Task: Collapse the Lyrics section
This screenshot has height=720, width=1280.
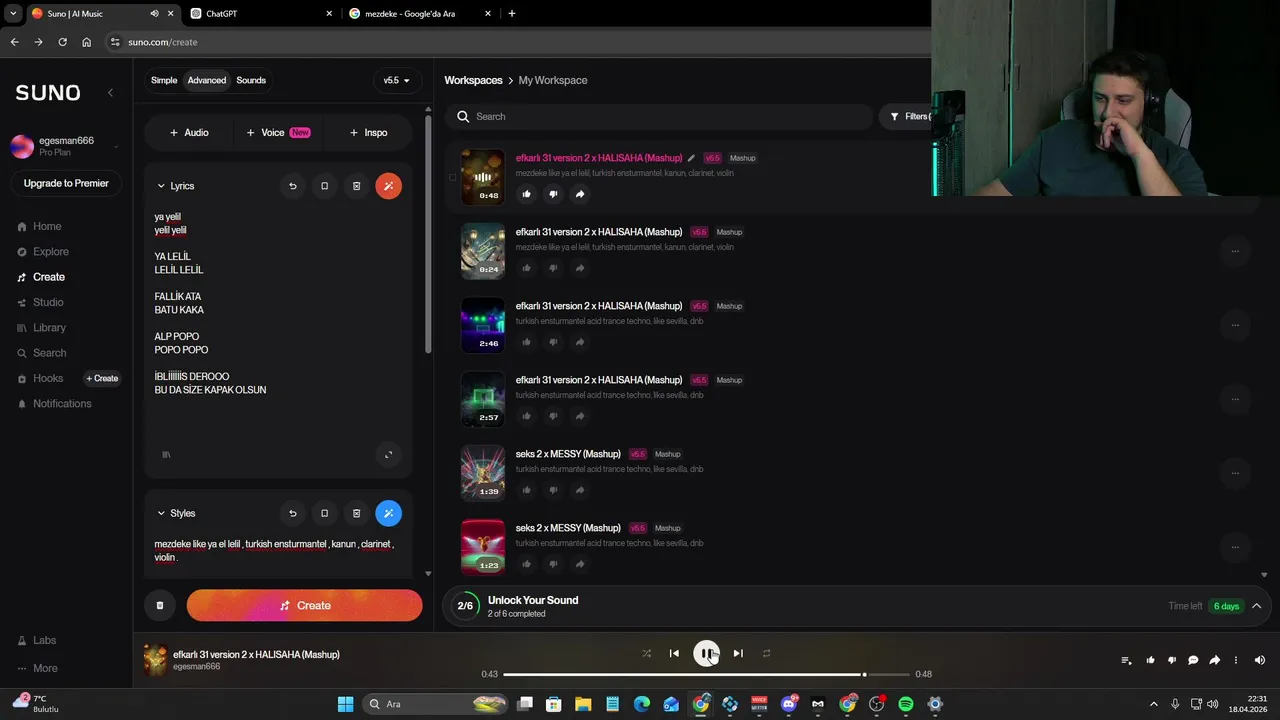Action: coord(161,186)
